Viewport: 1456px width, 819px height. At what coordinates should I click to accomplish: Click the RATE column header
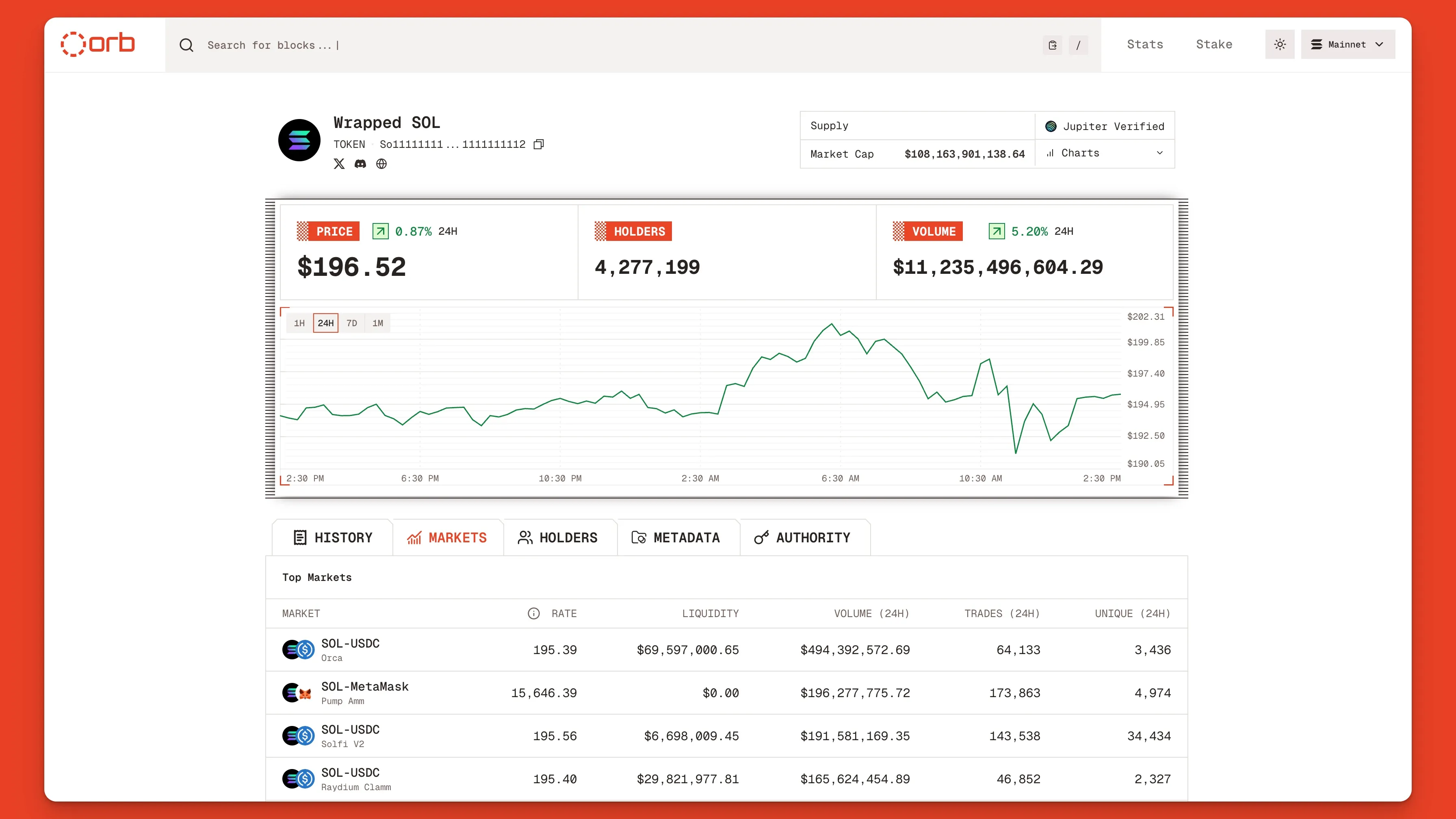[564, 614]
